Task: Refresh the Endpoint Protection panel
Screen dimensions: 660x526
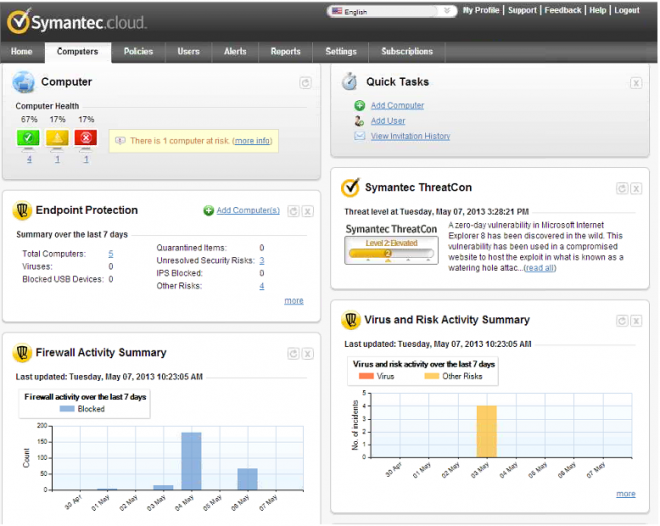Action: tap(294, 211)
